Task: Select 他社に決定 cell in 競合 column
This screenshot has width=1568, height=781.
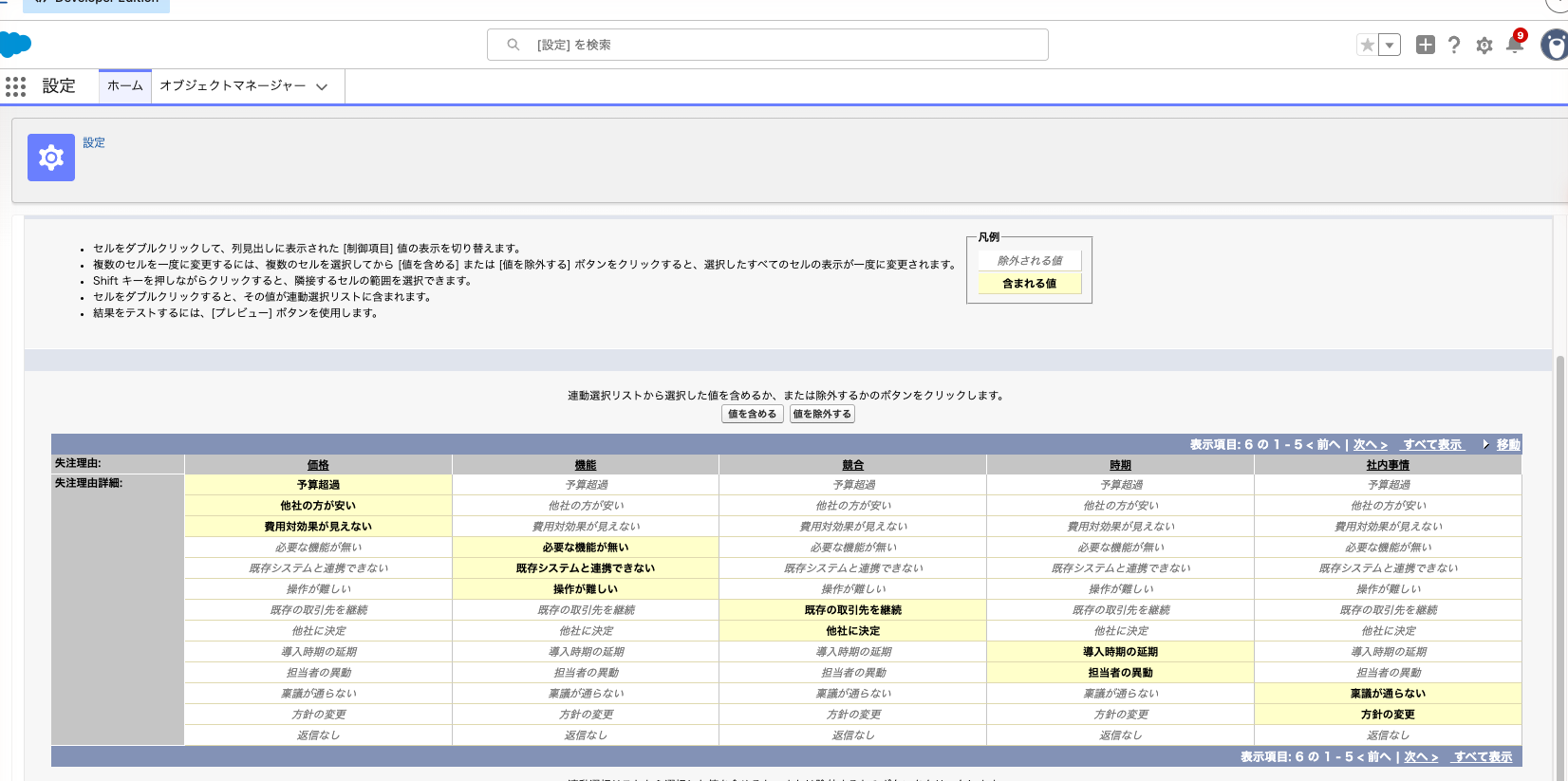Action: coord(853,631)
